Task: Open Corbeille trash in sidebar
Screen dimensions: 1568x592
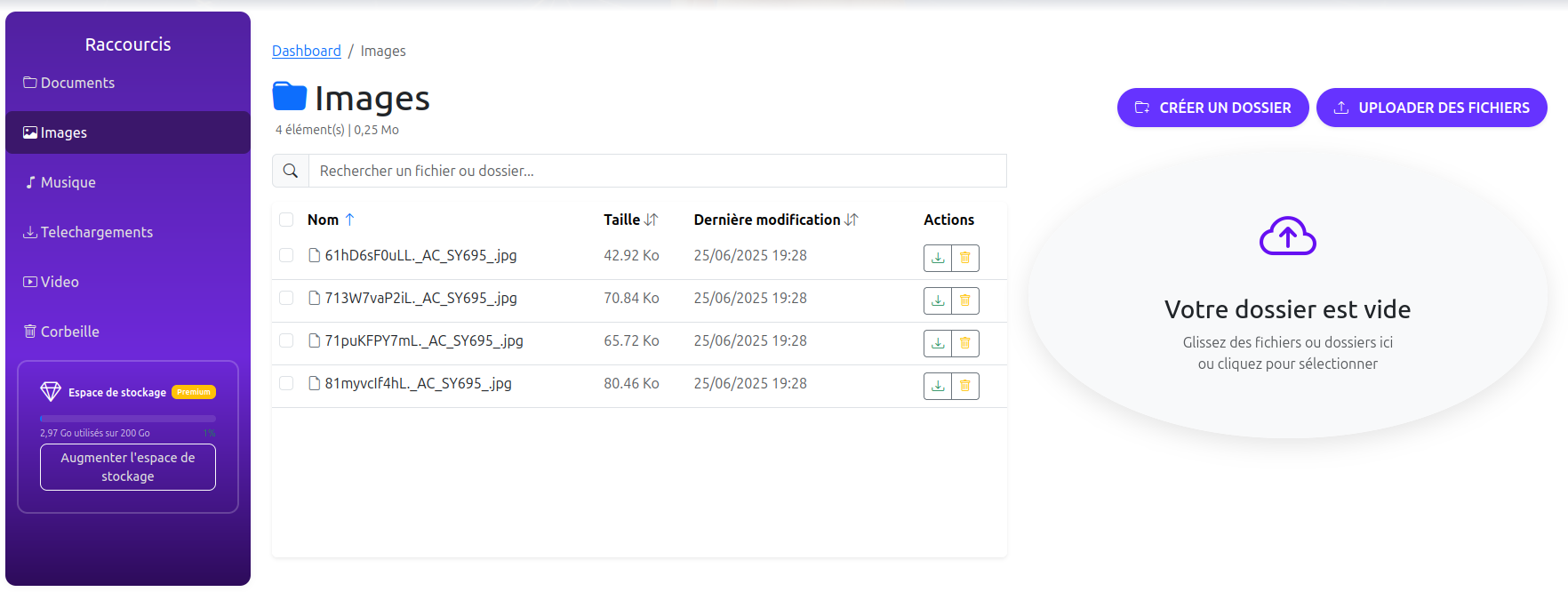Action: pos(128,332)
